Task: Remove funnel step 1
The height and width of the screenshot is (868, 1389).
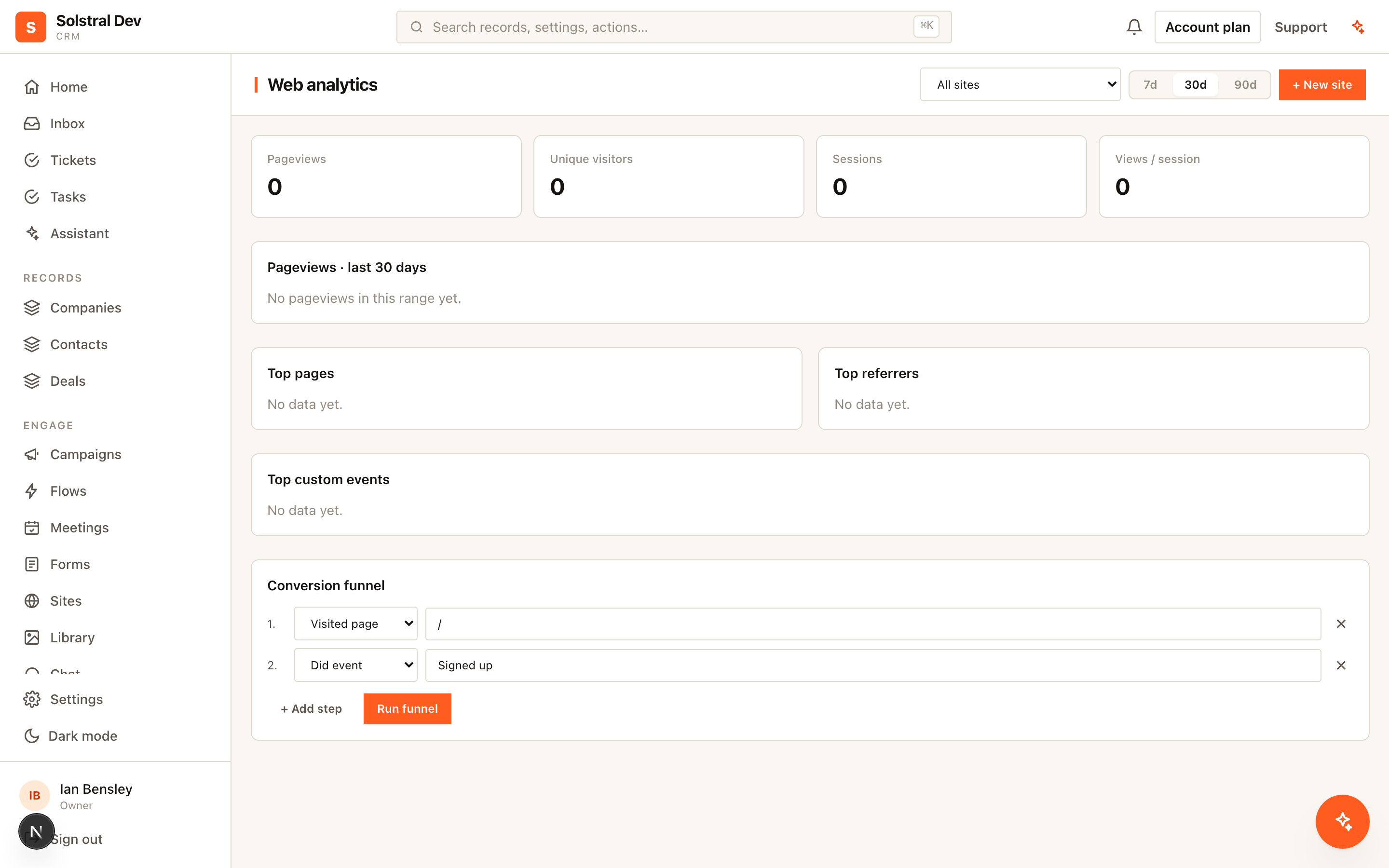Action: pyautogui.click(x=1341, y=624)
